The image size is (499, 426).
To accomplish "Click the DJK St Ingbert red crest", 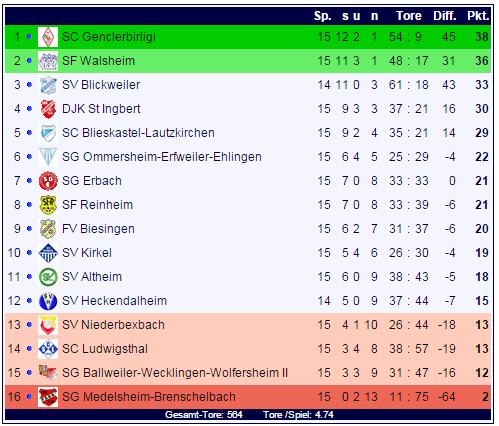I will [48, 109].
